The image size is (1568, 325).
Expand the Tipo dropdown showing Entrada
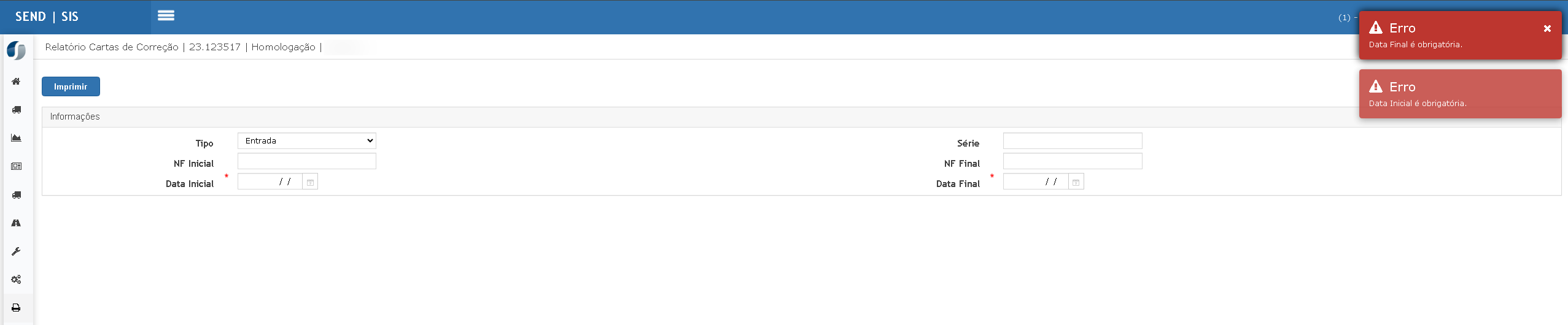306,141
